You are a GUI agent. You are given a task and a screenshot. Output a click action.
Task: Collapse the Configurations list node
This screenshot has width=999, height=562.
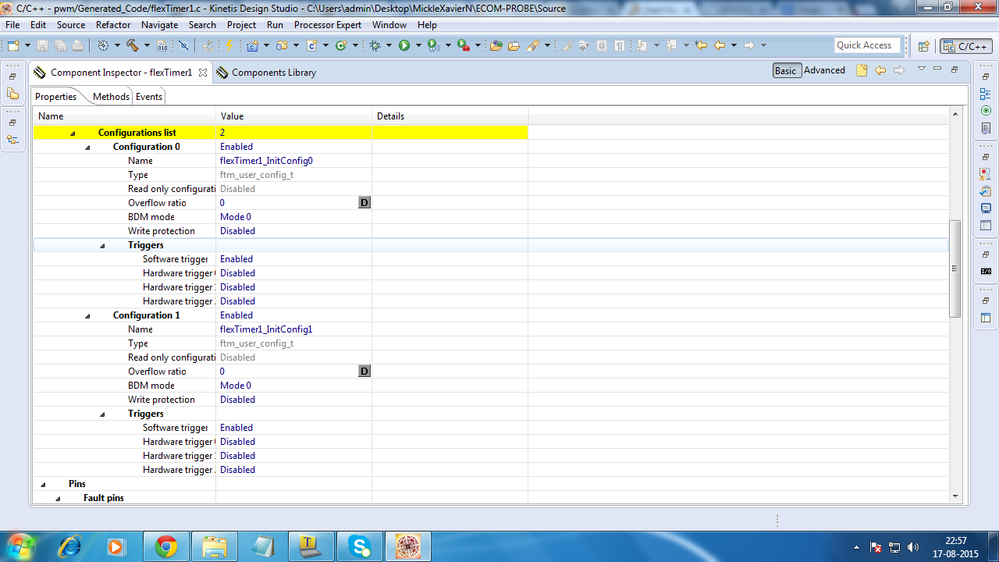pyautogui.click(x=73, y=133)
